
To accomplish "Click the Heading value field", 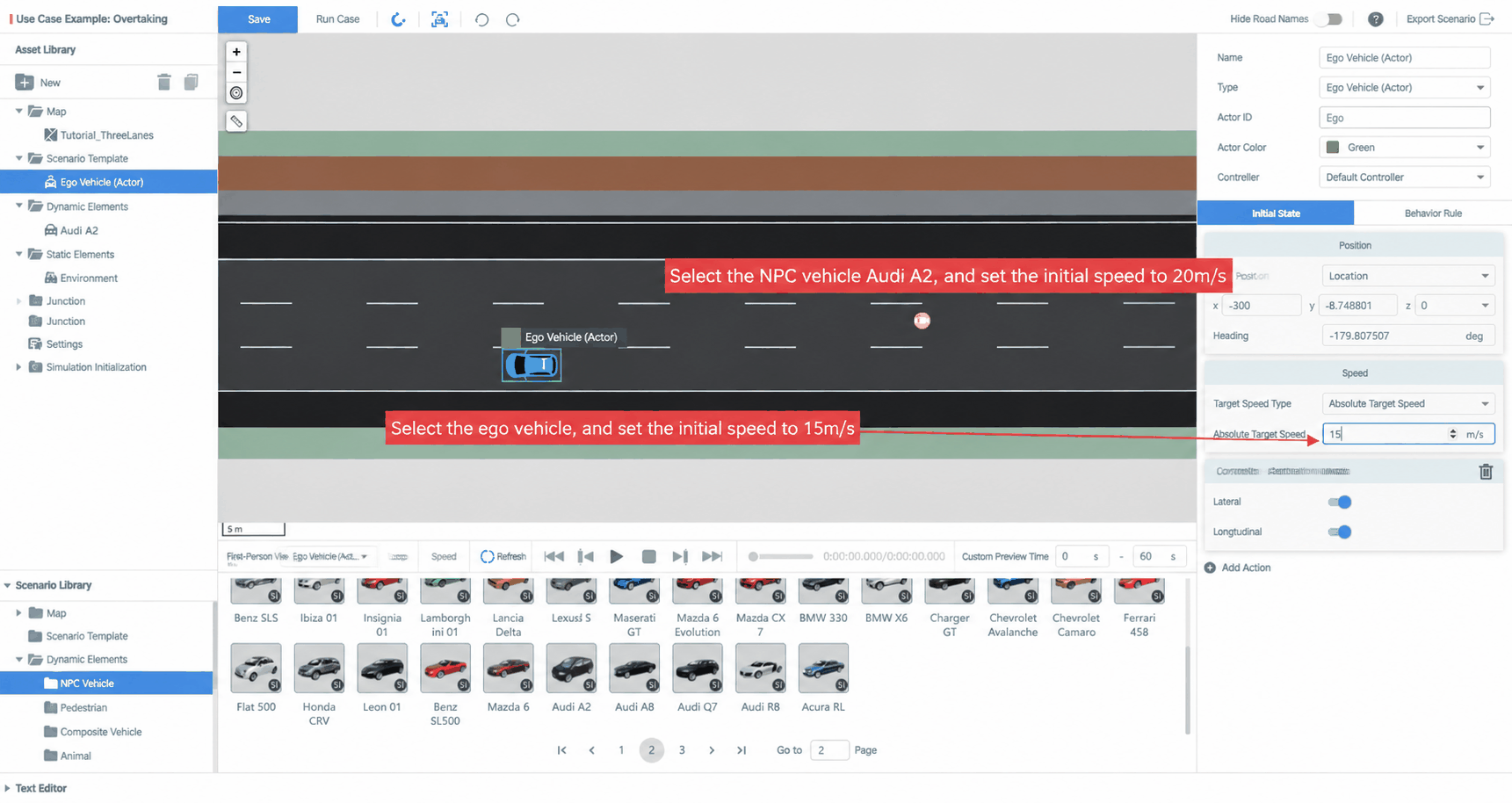I will pyautogui.click(x=1407, y=336).
